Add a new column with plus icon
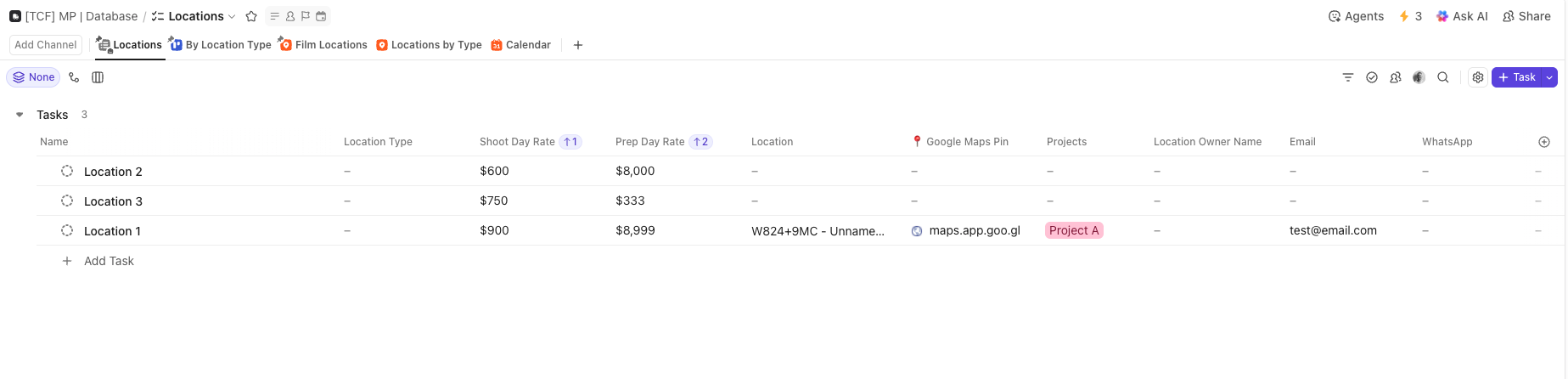This screenshot has width=1568, height=379. coord(1543,142)
